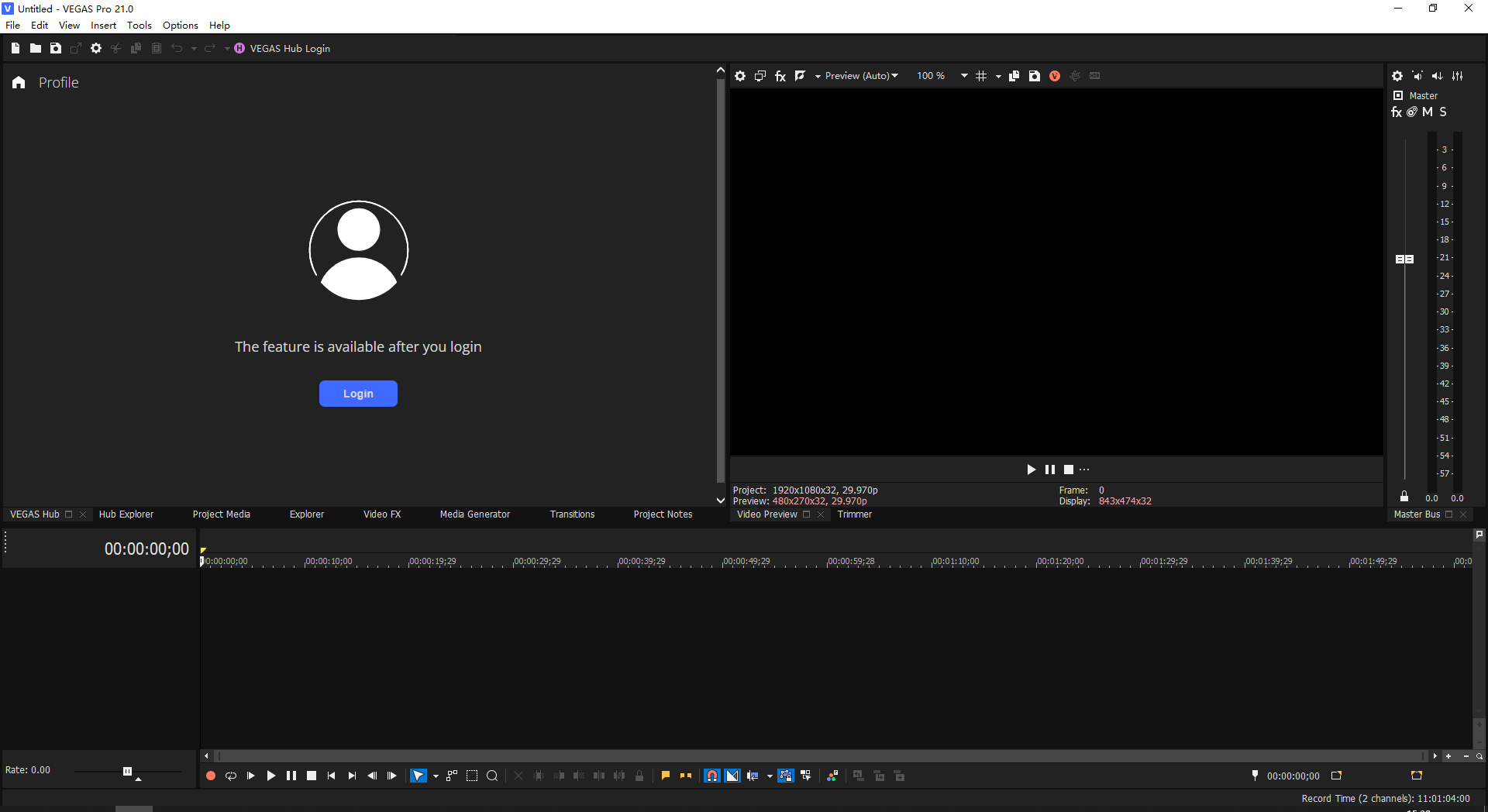The width and height of the screenshot is (1488, 812).
Task: Save the project using the Save icon
Action: pyautogui.click(x=56, y=48)
